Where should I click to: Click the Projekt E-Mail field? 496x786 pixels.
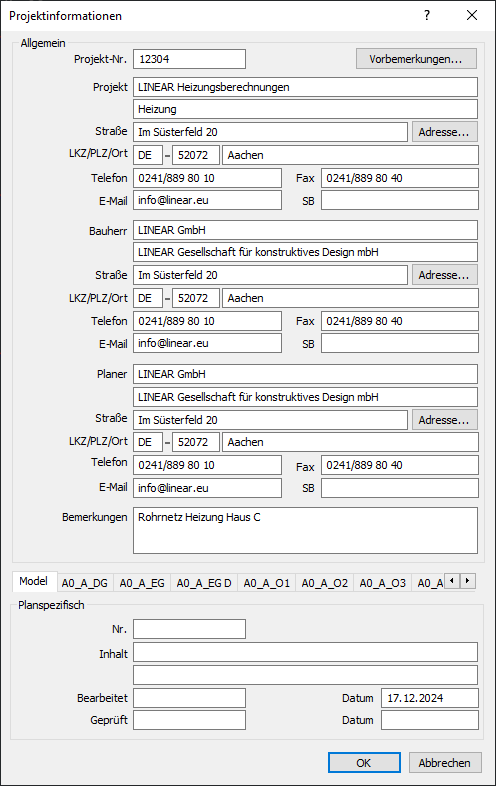207,200
